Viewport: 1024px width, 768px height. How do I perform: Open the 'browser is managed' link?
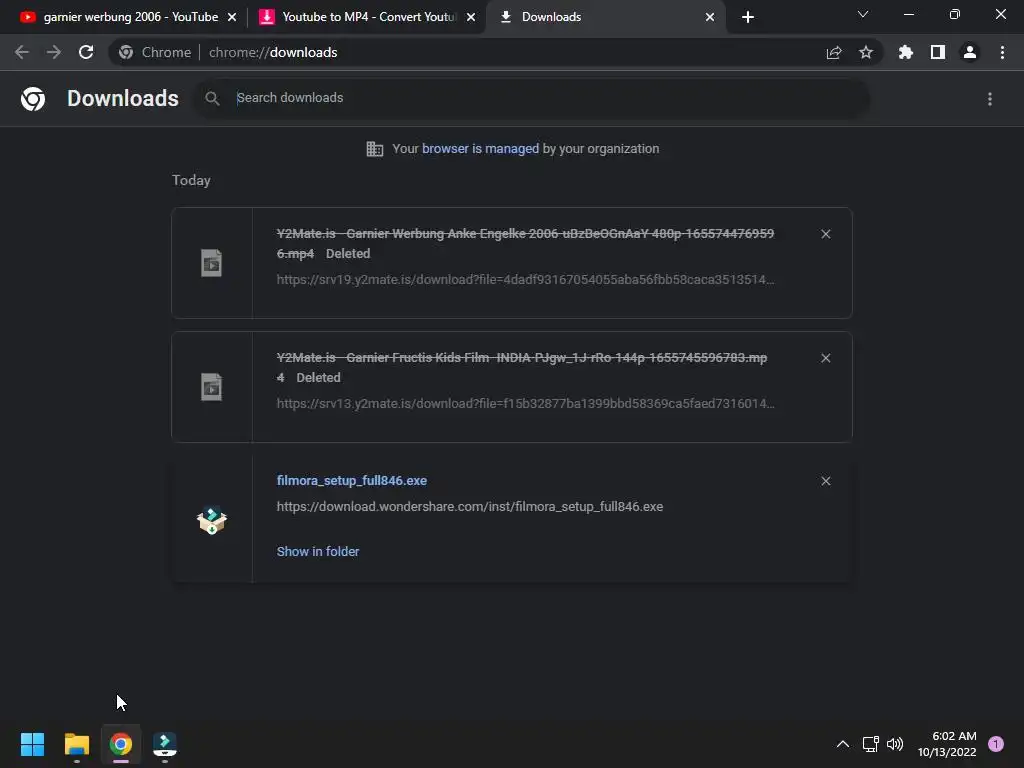click(480, 149)
